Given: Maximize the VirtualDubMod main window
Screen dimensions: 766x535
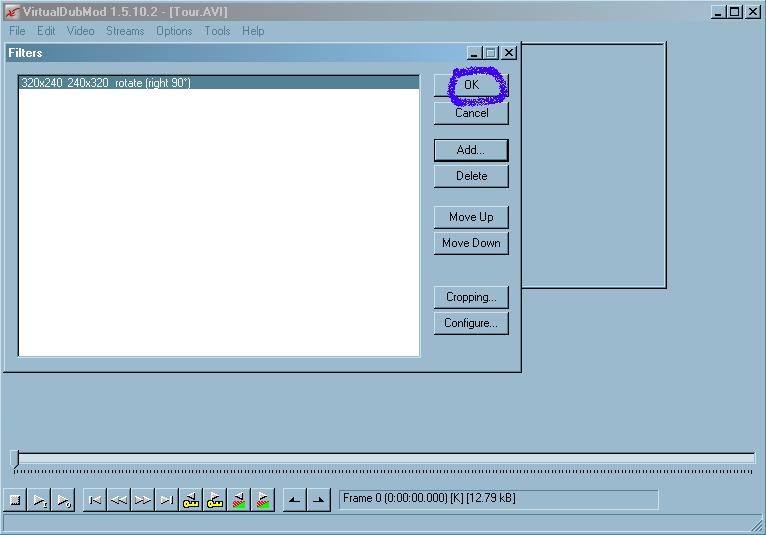Looking at the screenshot, I should [x=735, y=12].
